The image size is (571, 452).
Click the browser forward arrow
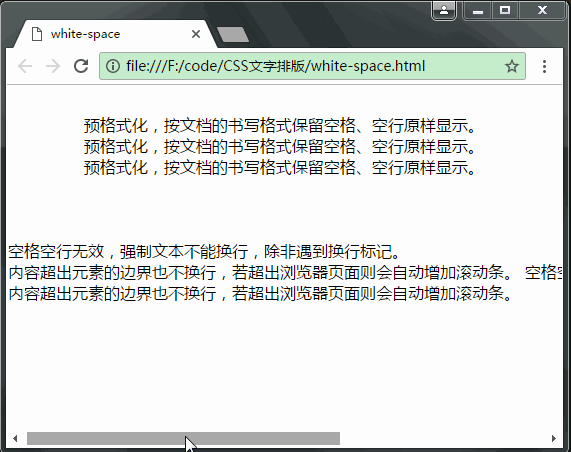coord(53,66)
